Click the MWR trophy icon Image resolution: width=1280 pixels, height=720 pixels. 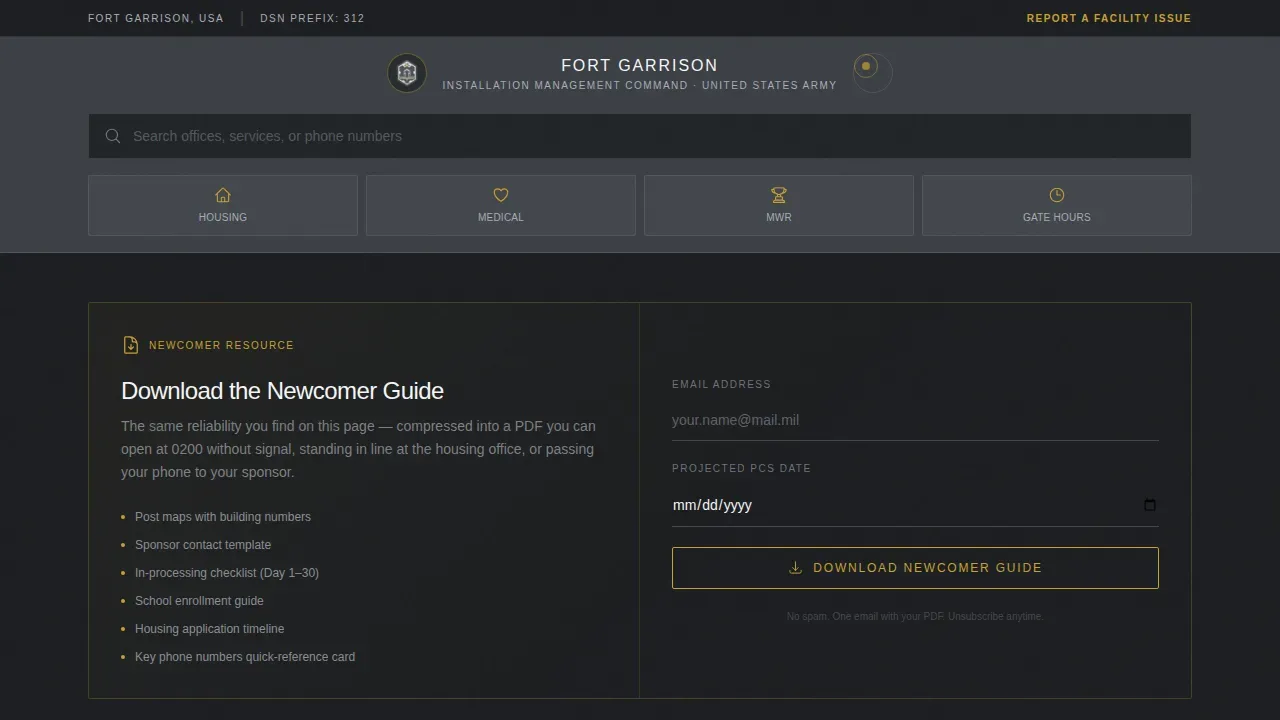click(779, 195)
